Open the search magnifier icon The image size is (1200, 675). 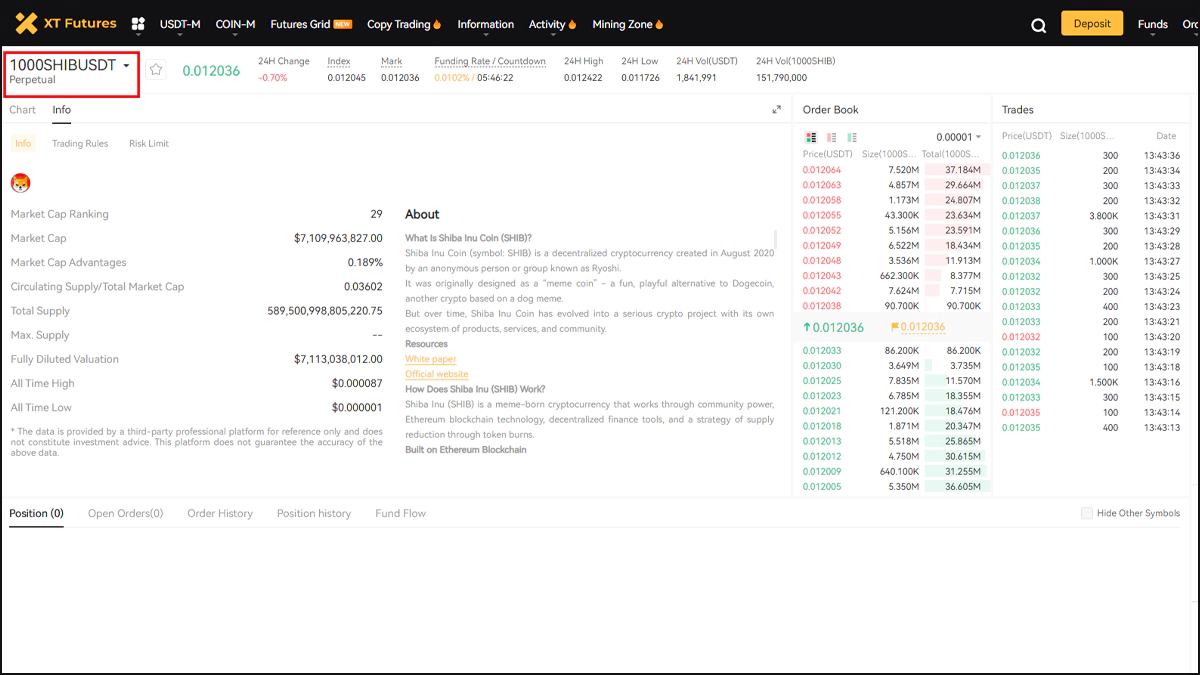(x=1039, y=25)
